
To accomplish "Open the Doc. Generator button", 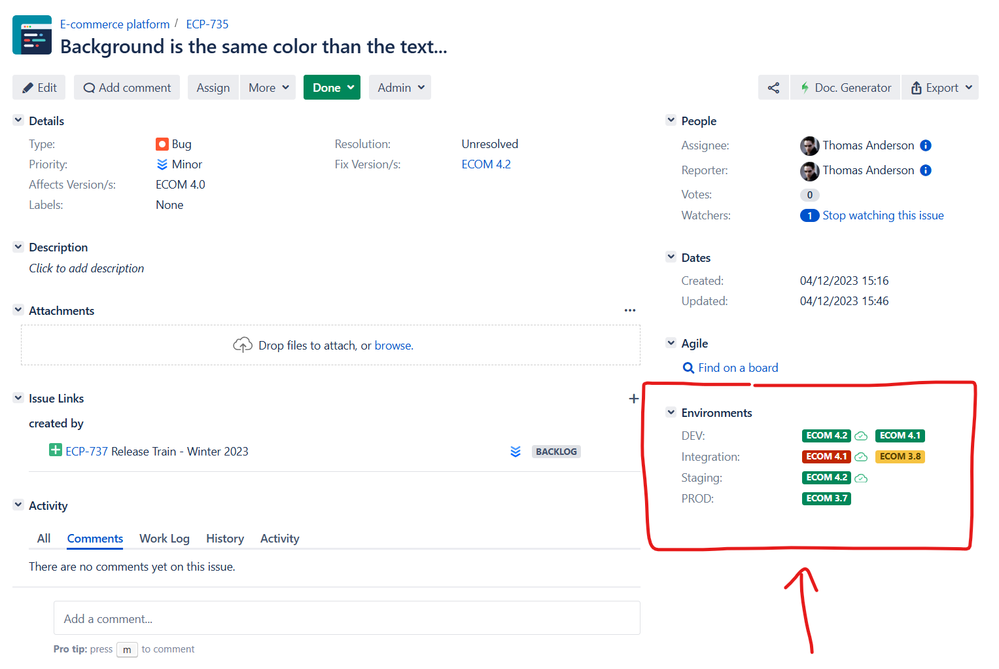I will point(845,88).
